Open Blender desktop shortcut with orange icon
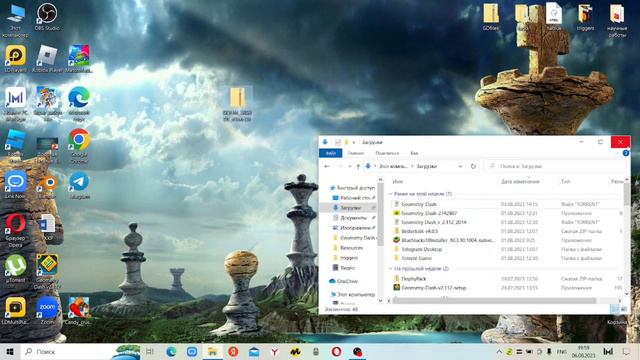The height and width of the screenshot is (360, 640). (x=47, y=186)
